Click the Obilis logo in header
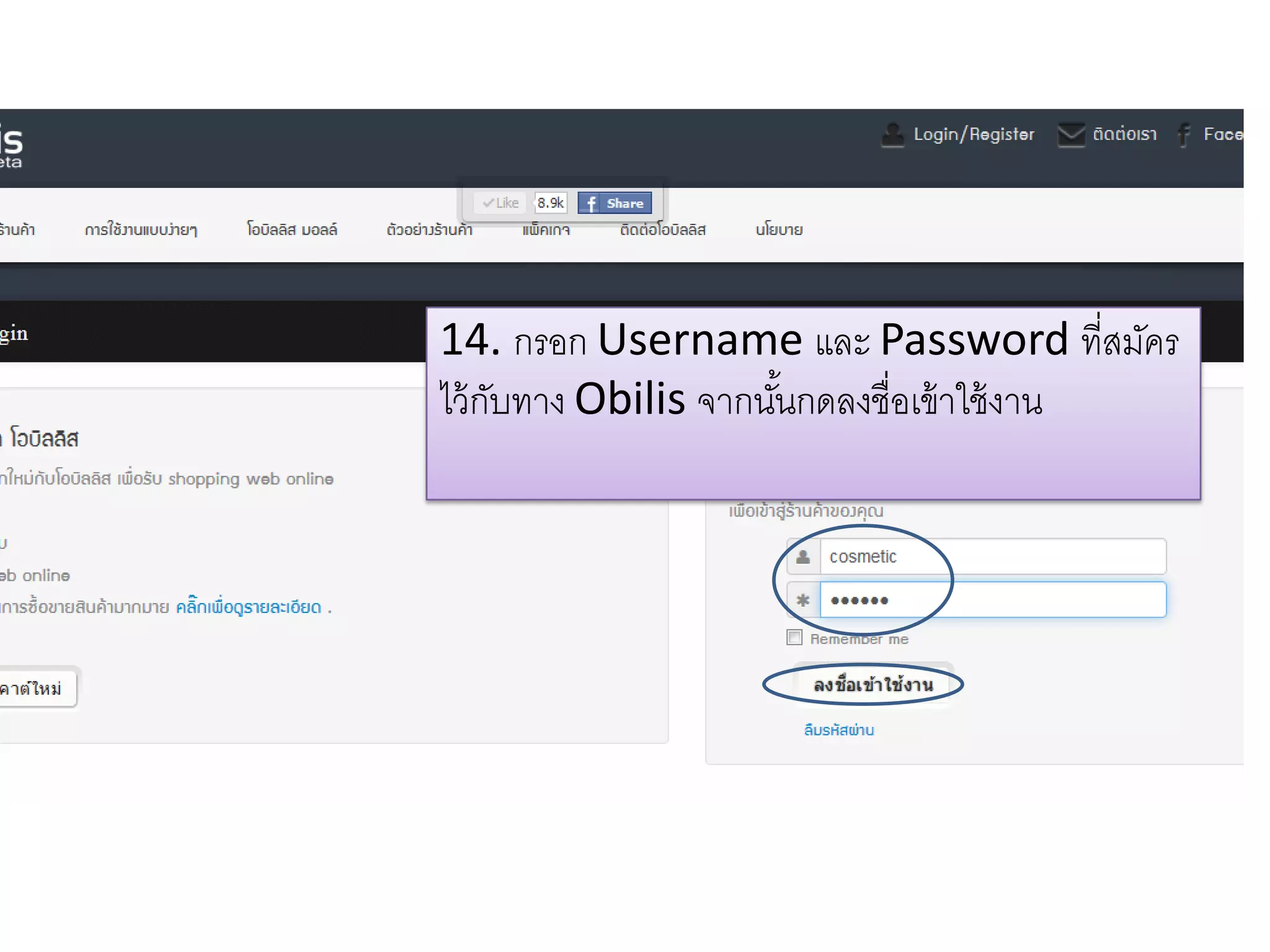 11,147
